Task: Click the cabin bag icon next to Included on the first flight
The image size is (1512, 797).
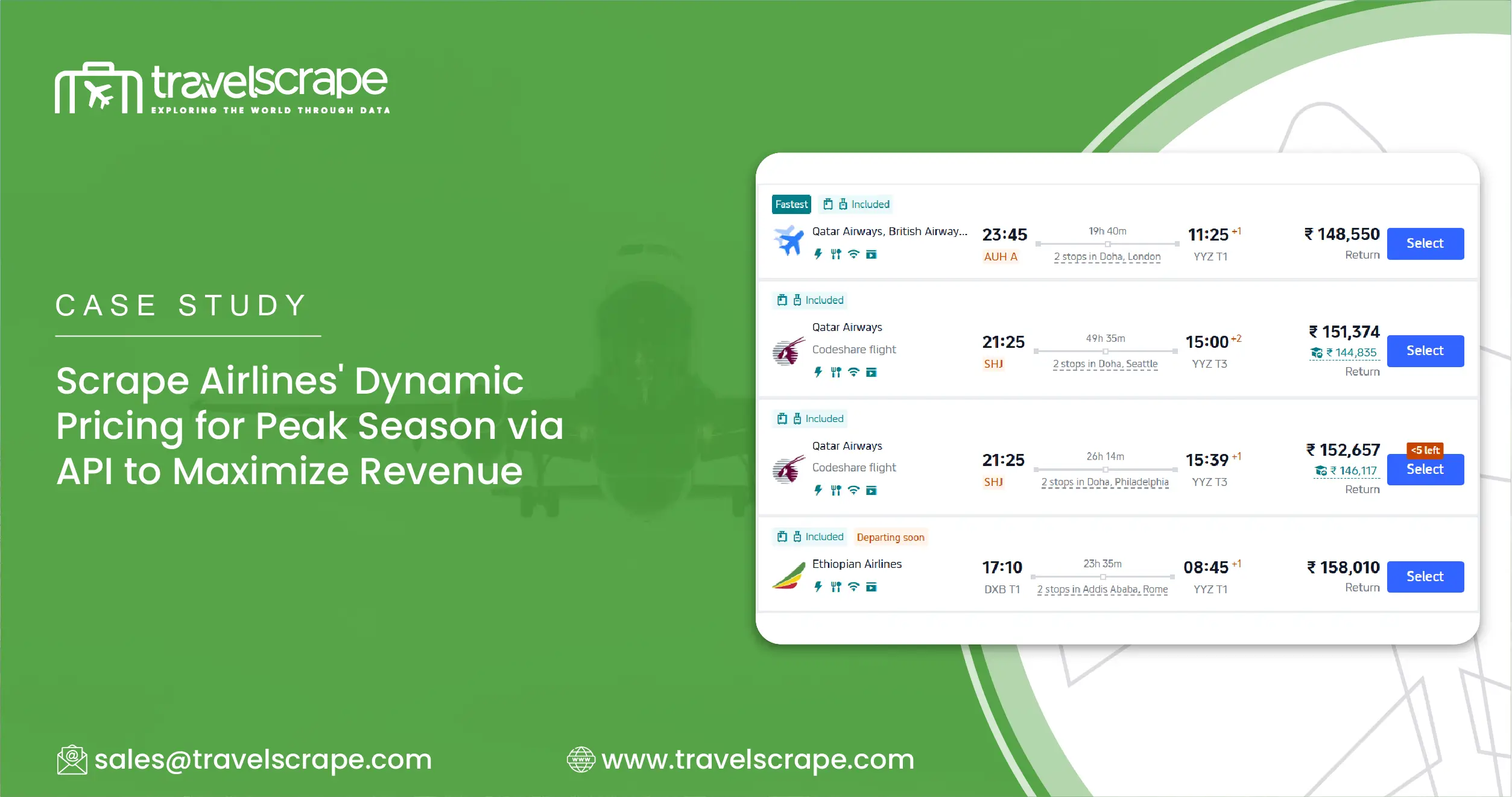Action: (x=827, y=204)
